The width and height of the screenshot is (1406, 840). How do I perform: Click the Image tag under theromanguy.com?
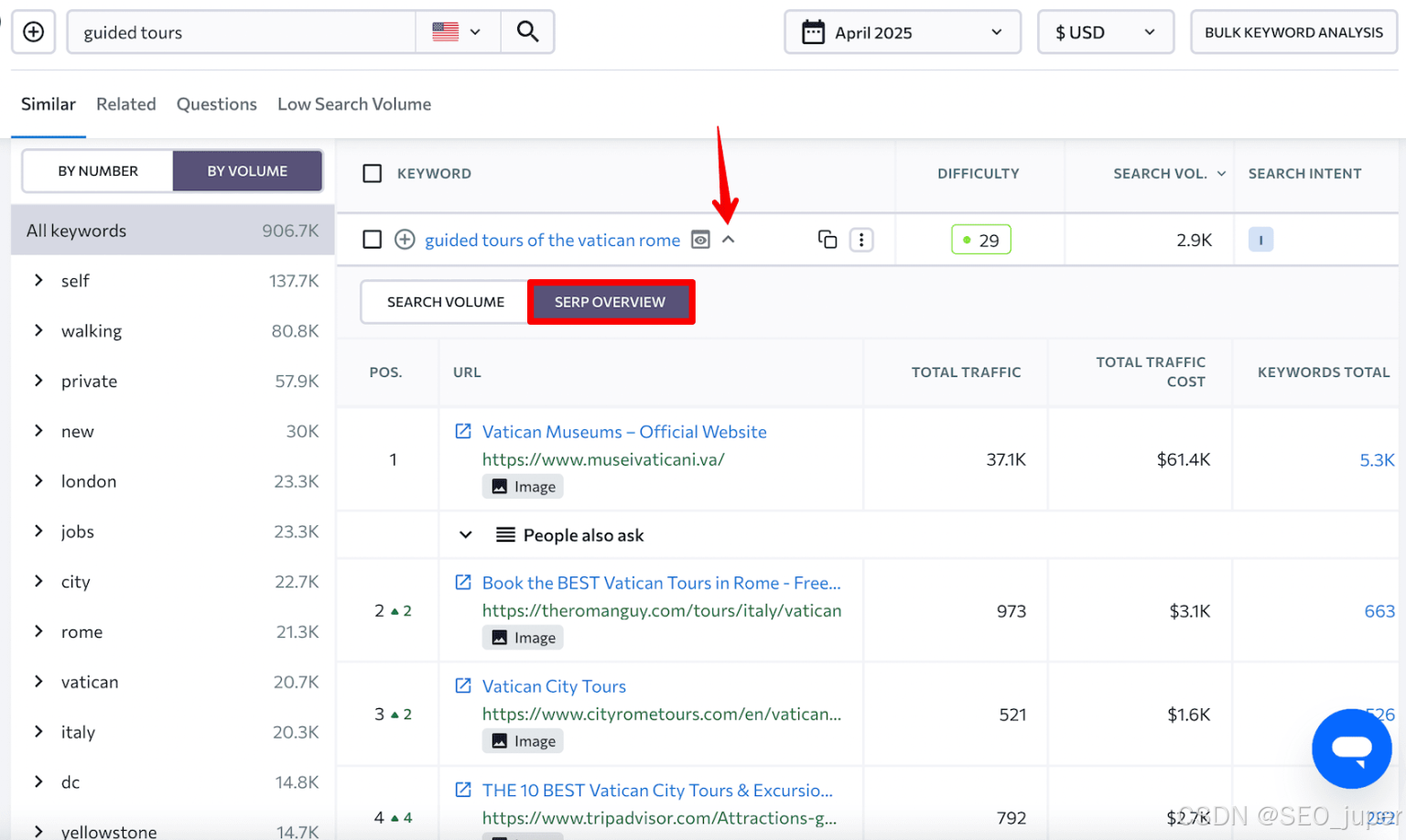pyautogui.click(x=523, y=638)
